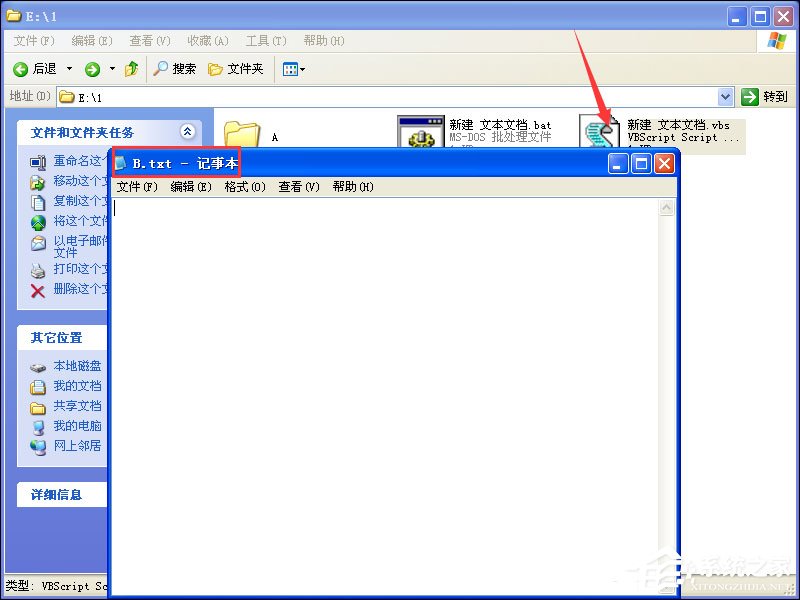Select 新建 文本文档.bat file icon
Viewport: 800px width, 600px height.
pyautogui.click(x=421, y=132)
